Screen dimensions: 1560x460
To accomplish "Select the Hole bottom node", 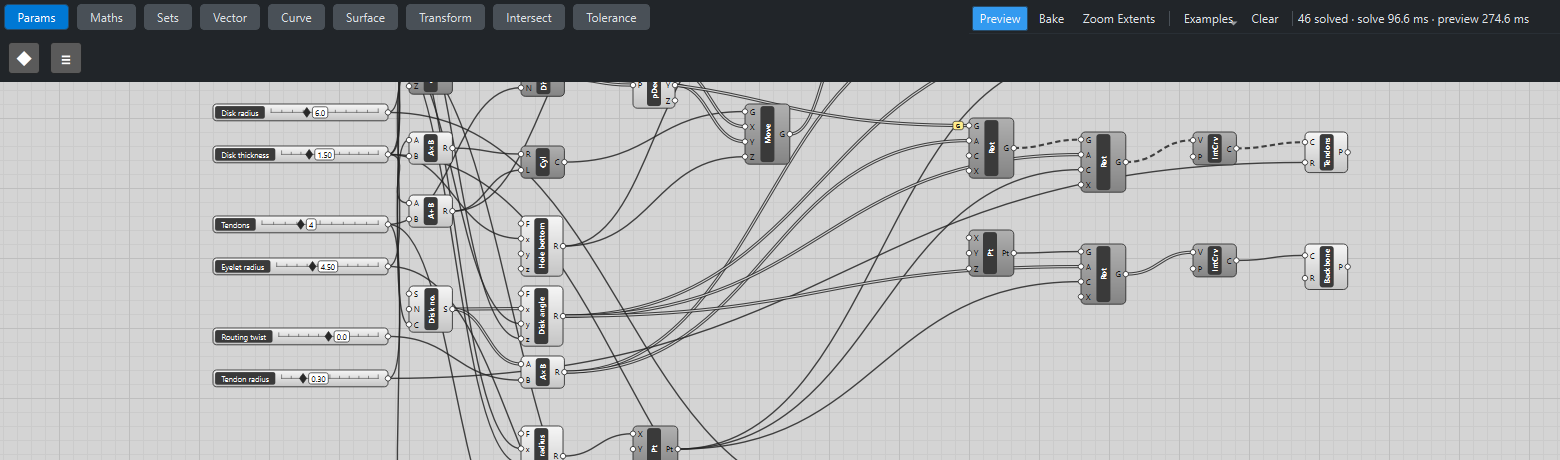I will pyautogui.click(x=542, y=246).
